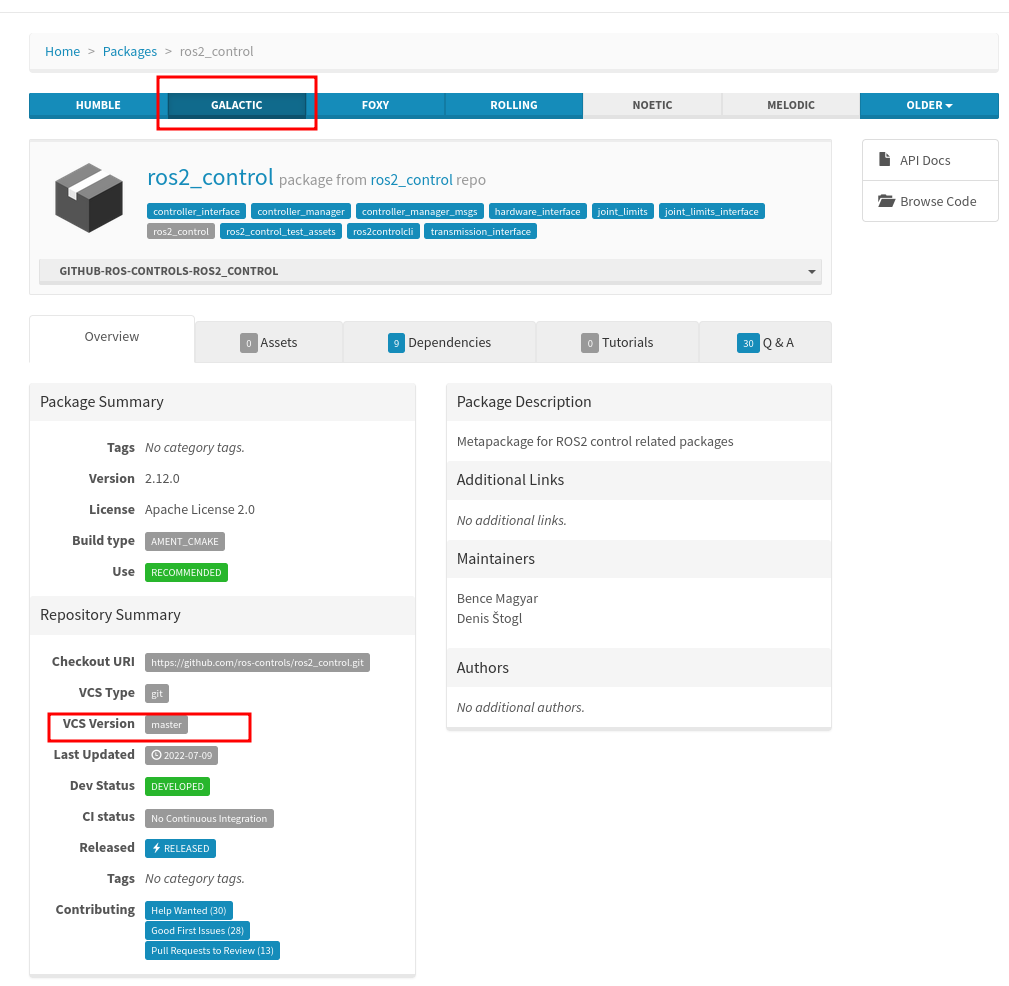1009x986 pixels.
Task: Open the API Docs link
Action: [x=930, y=160]
